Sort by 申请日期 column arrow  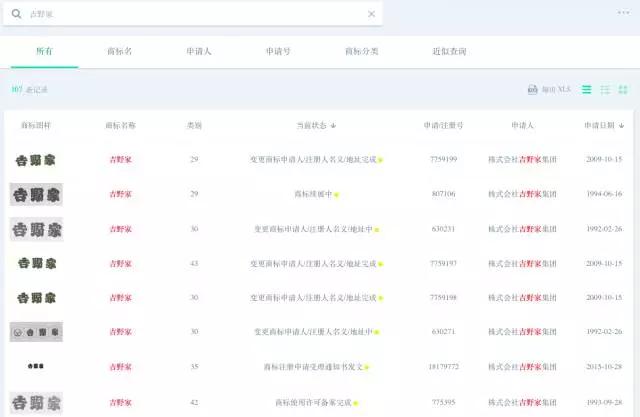[621, 126]
